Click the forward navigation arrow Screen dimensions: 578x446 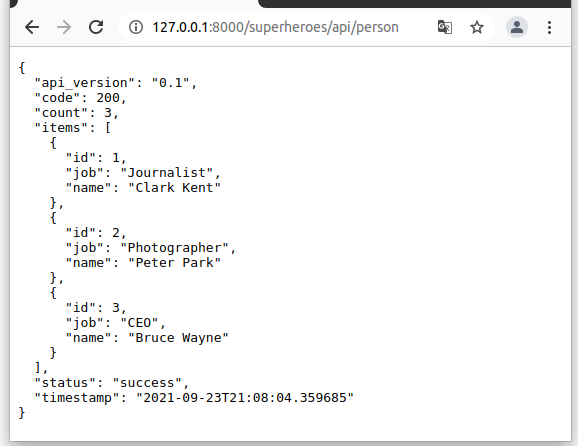[64, 27]
